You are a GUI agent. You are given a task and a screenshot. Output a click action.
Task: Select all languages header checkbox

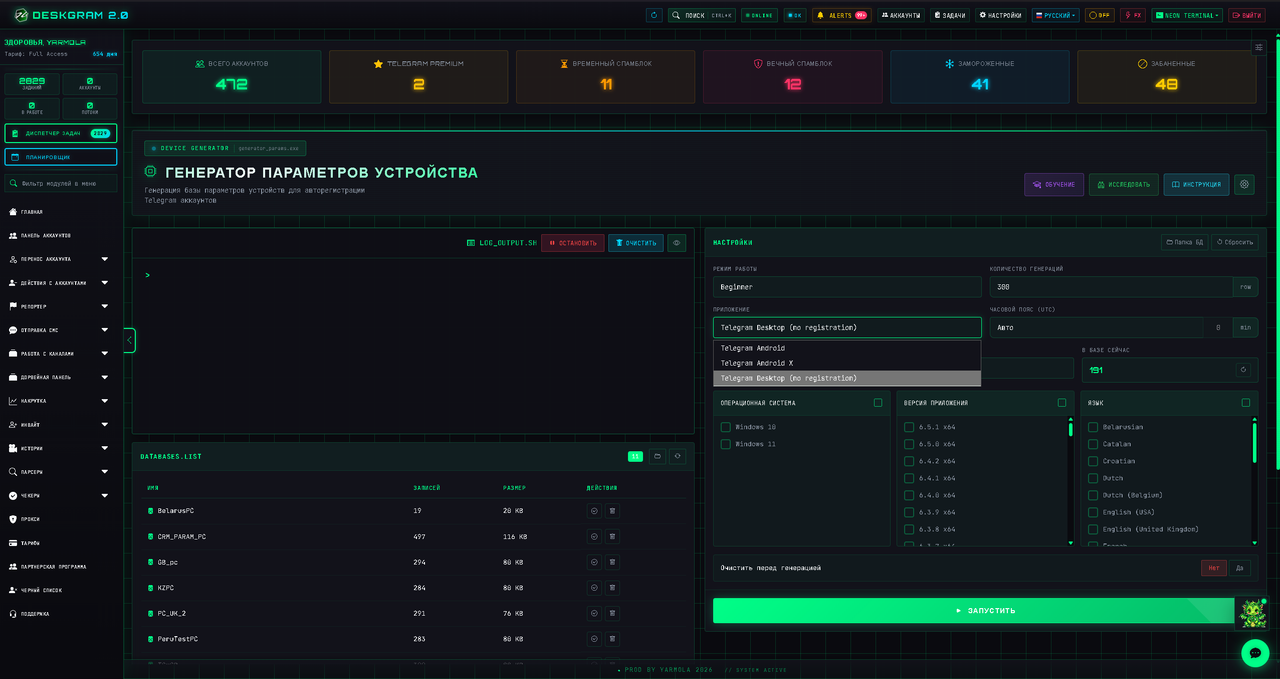pyautogui.click(x=1246, y=403)
